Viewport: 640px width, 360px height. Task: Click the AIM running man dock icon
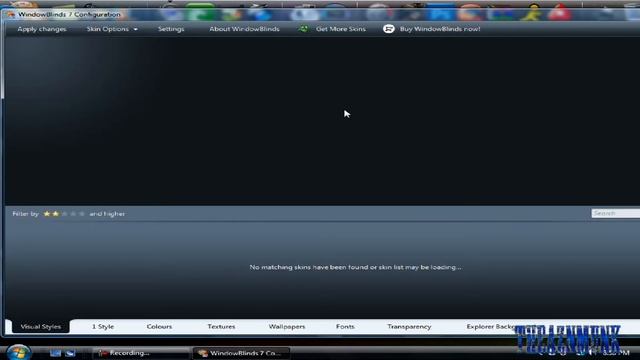[x=533, y=12]
